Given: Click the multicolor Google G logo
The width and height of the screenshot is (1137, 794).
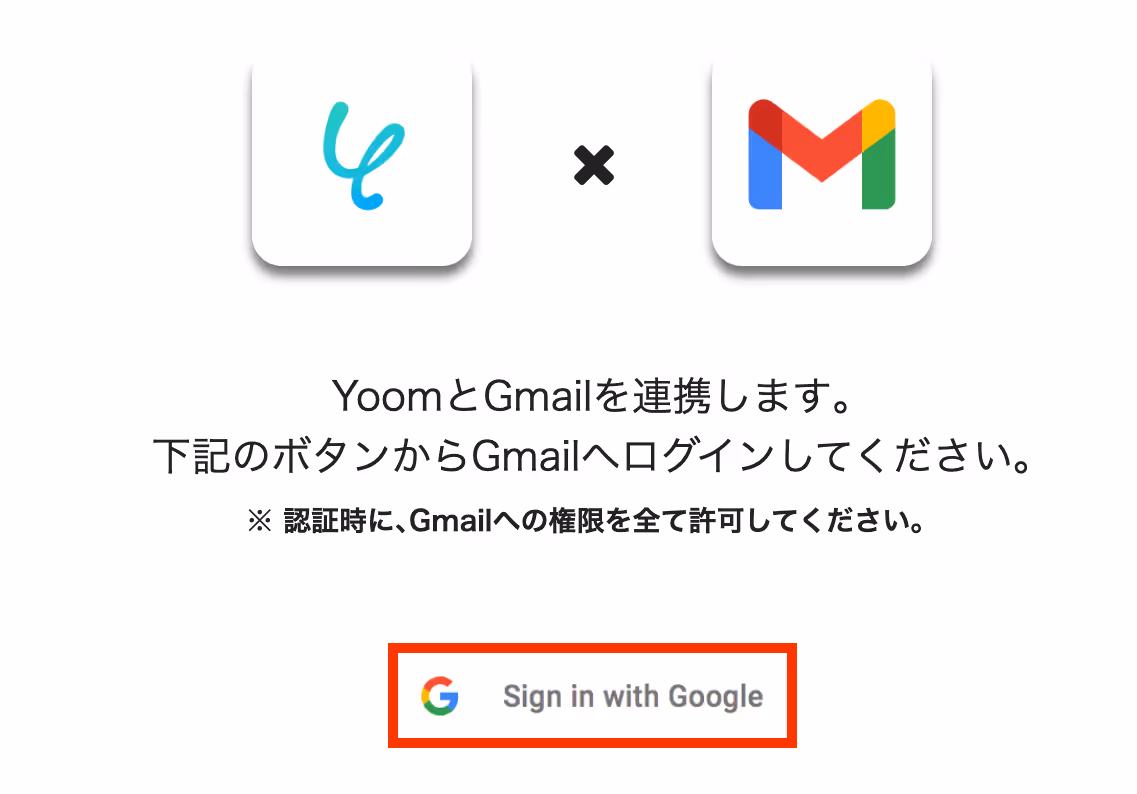Looking at the screenshot, I should click(x=440, y=696).
